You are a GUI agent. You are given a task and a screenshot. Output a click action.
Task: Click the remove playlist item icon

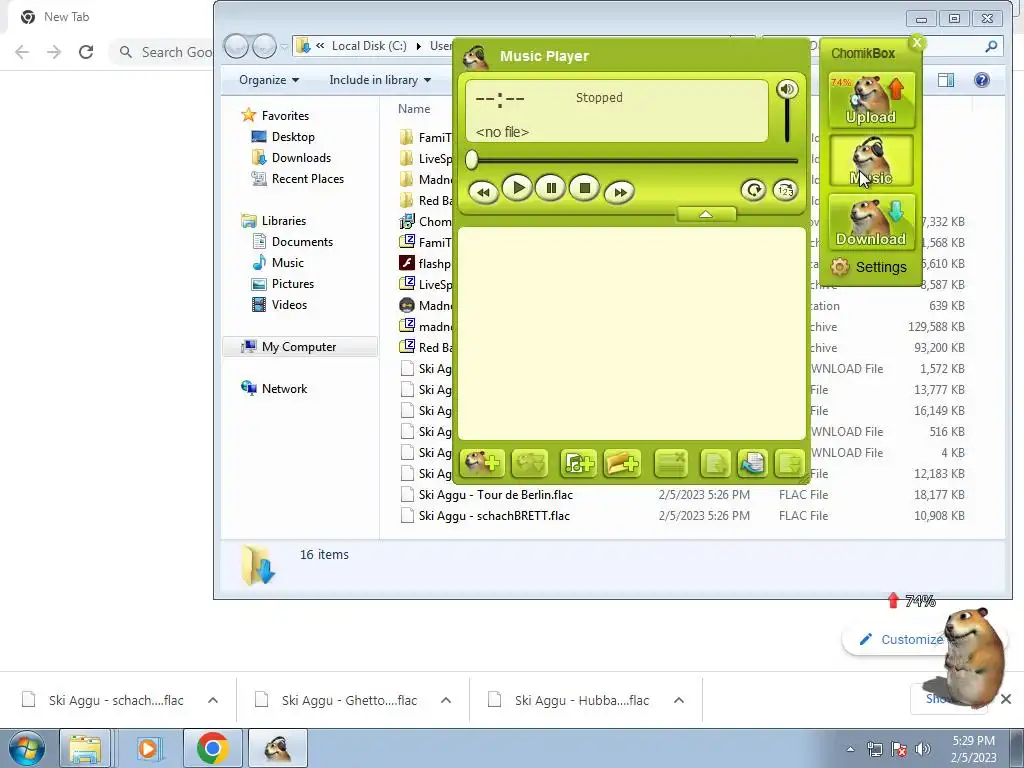671,463
